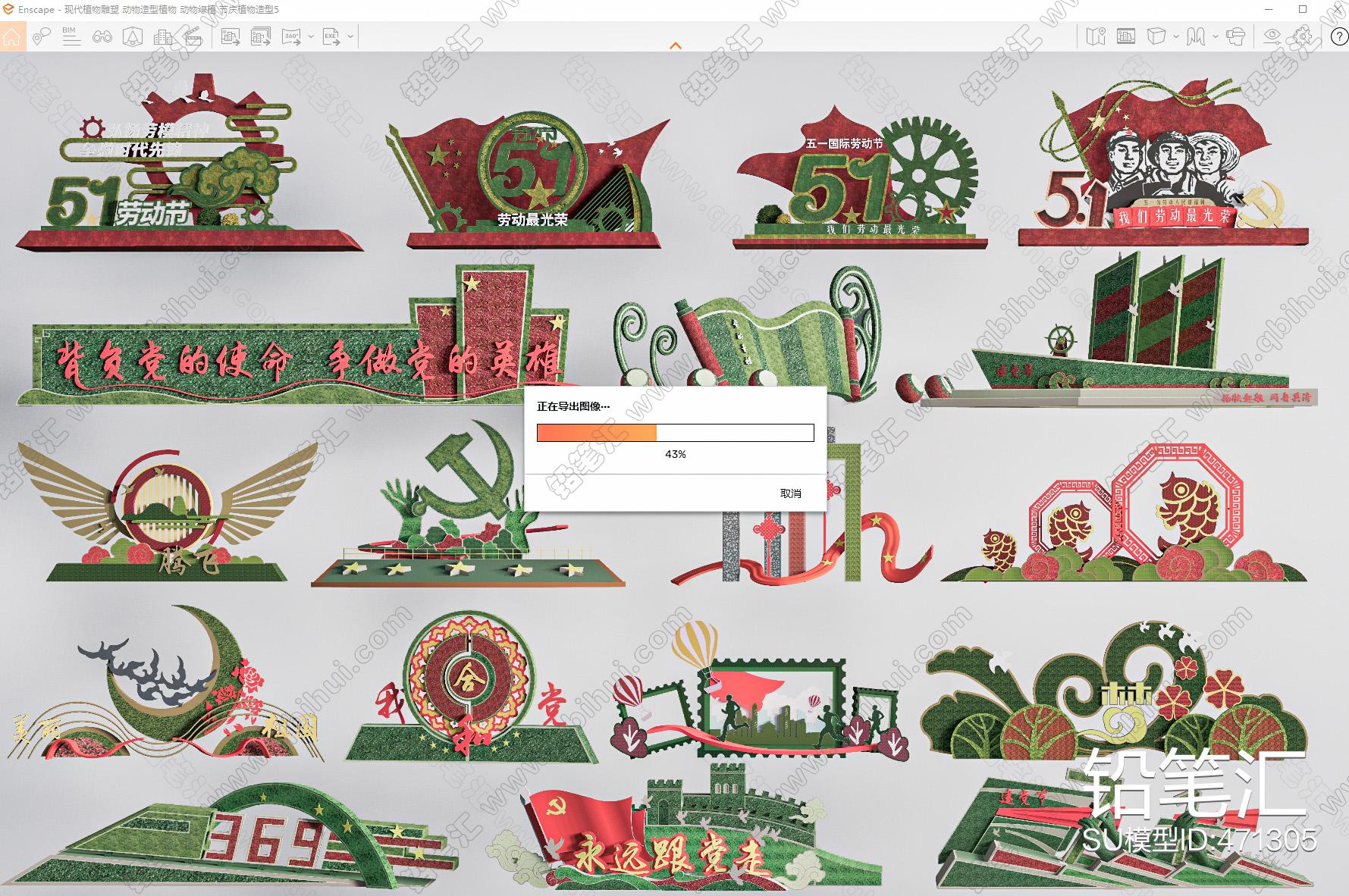Maximize the Enscape window

coord(1304,9)
